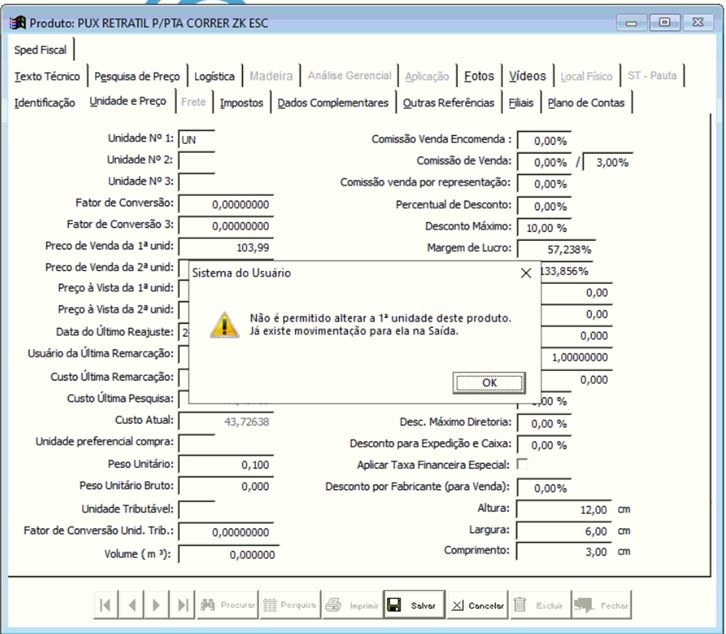Click Desconto por Fabricante field
The image size is (726, 634).
(x=544, y=488)
